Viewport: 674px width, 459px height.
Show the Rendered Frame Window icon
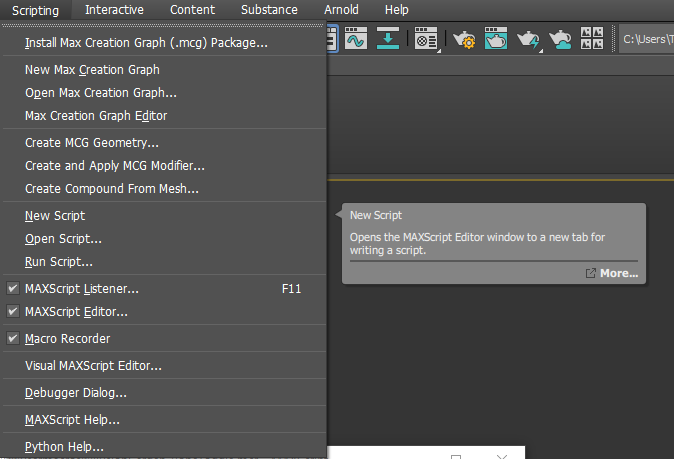(496, 39)
